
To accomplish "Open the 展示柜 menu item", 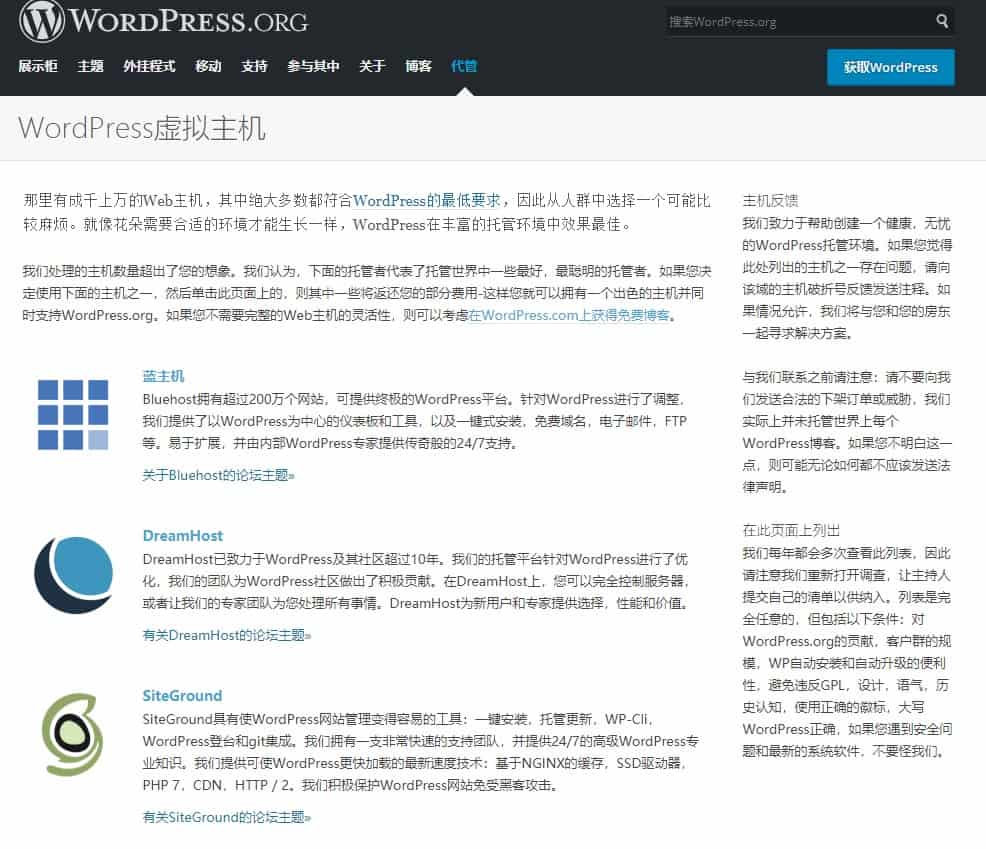I will click(37, 64).
